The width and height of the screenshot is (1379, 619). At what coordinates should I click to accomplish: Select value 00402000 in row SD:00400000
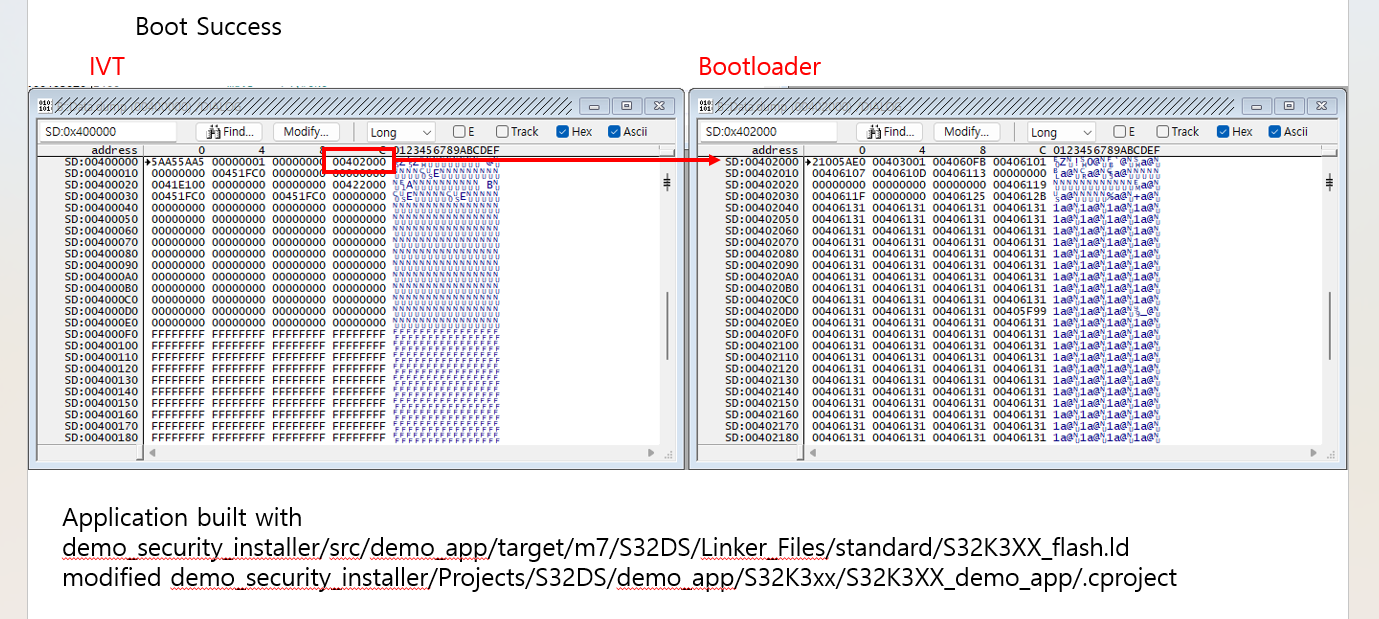click(359, 162)
